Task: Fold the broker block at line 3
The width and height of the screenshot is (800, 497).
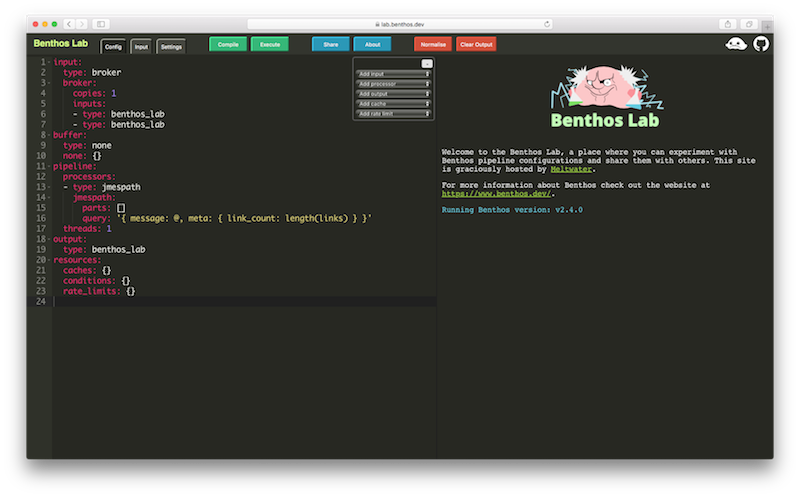Action: tap(49, 83)
